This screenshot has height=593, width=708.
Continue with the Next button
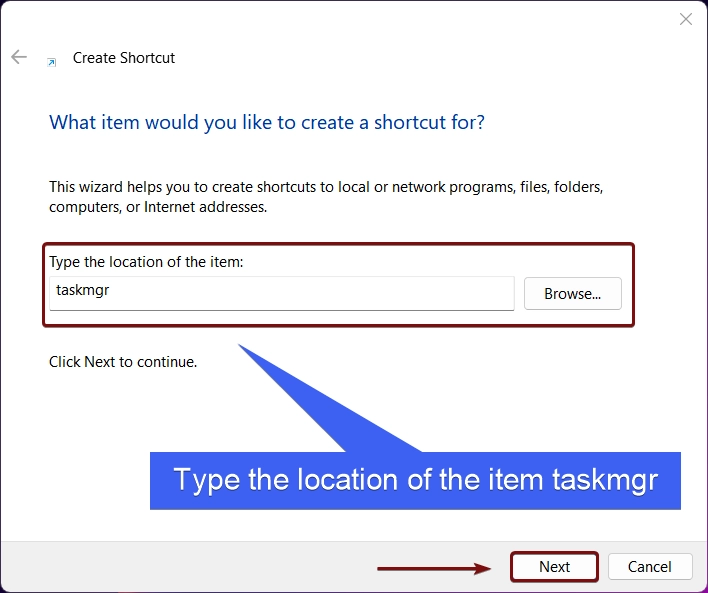tap(554, 566)
